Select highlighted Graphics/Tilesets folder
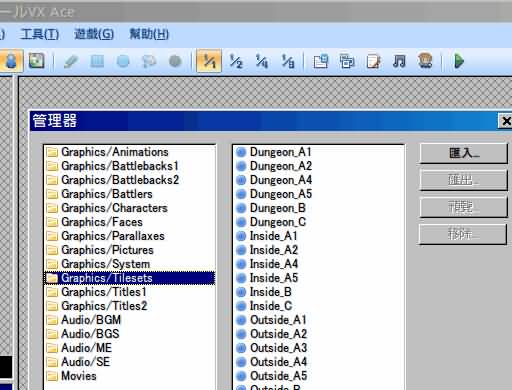512x390 pixels. (129, 278)
